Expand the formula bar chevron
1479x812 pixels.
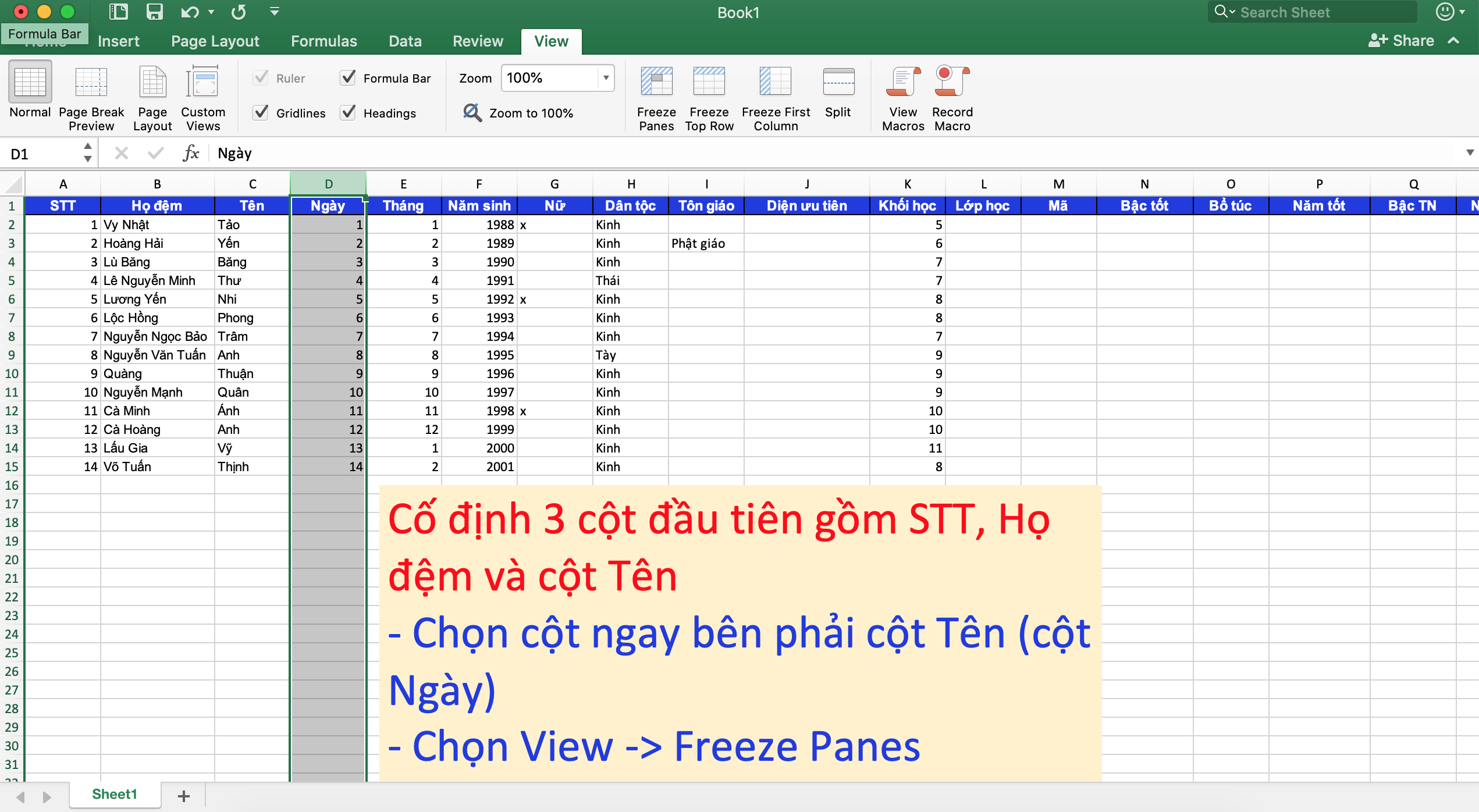click(x=1470, y=153)
